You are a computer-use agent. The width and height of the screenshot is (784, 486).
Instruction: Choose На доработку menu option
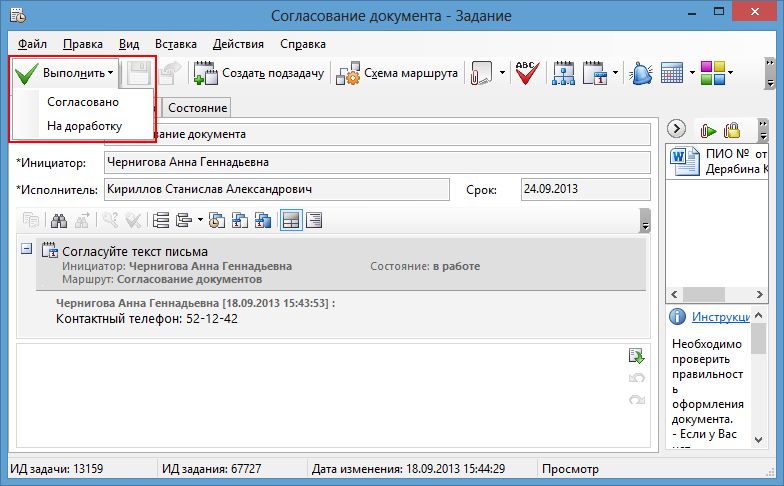[x=84, y=126]
